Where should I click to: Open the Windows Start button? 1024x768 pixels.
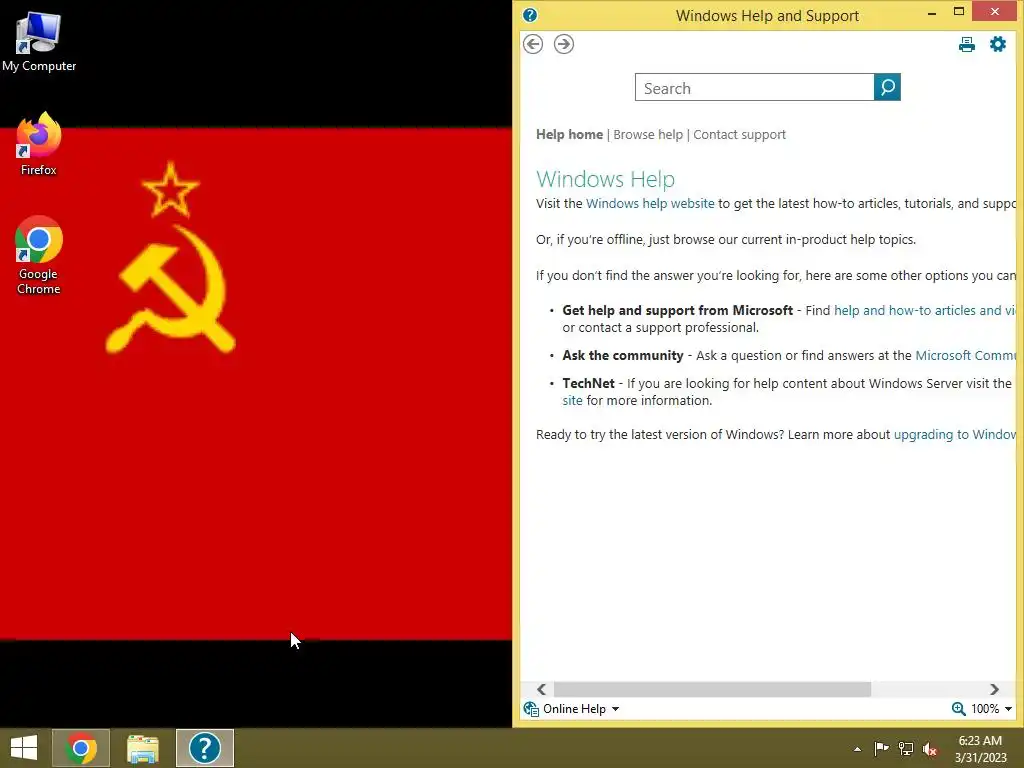click(x=24, y=748)
